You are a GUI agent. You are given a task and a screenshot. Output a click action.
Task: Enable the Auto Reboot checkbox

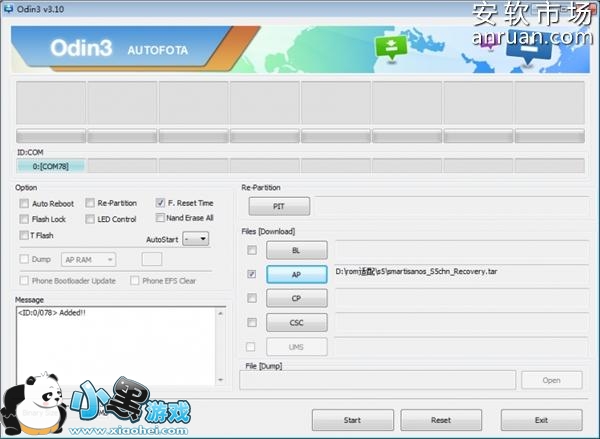point(24,203)
